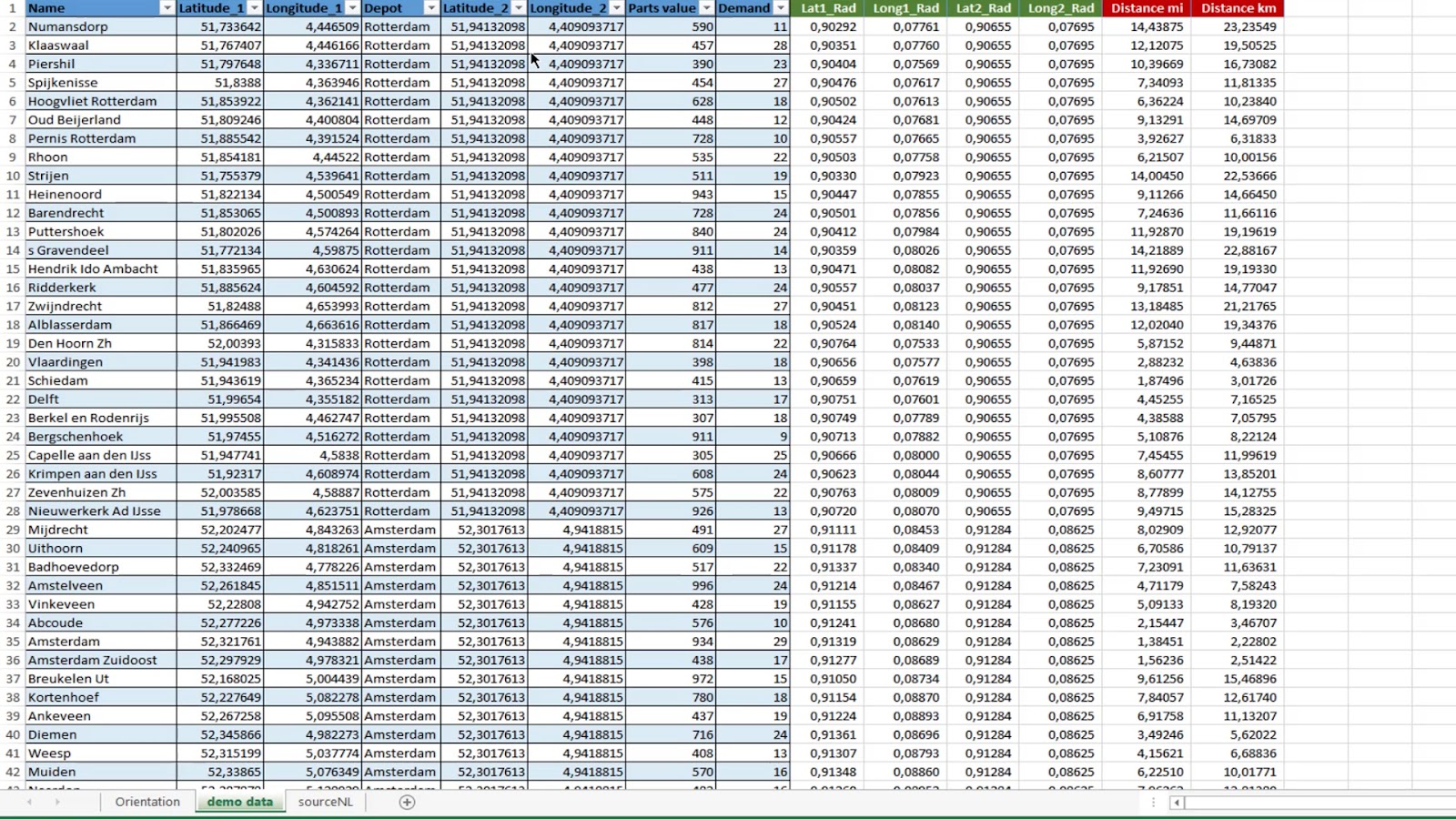This screenshot has width=1456, height=819.
Task: Click the Rhoon name cell
Action: click(x=101, y=157)
